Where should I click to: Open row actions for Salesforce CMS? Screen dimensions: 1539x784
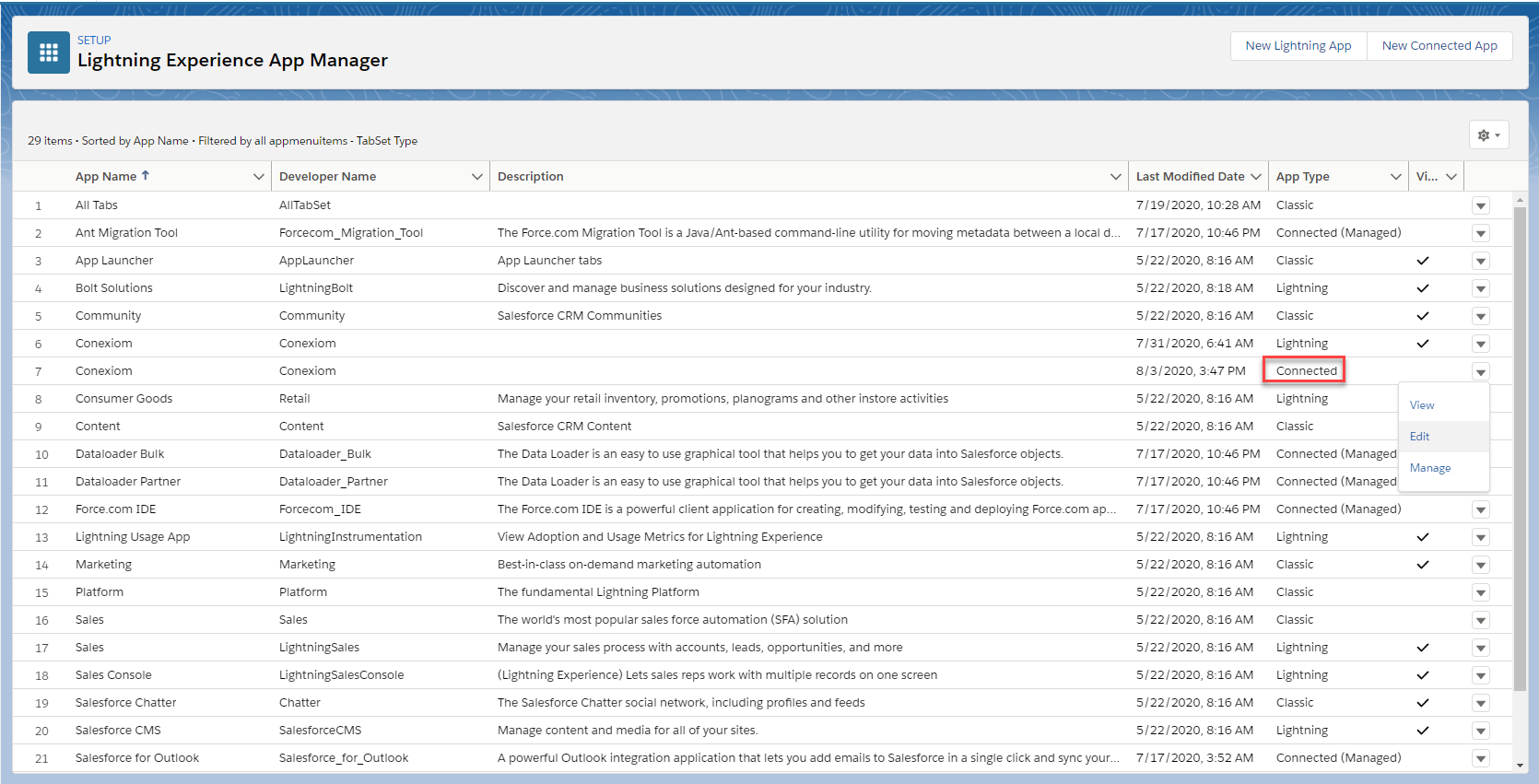coord(1480,731)
